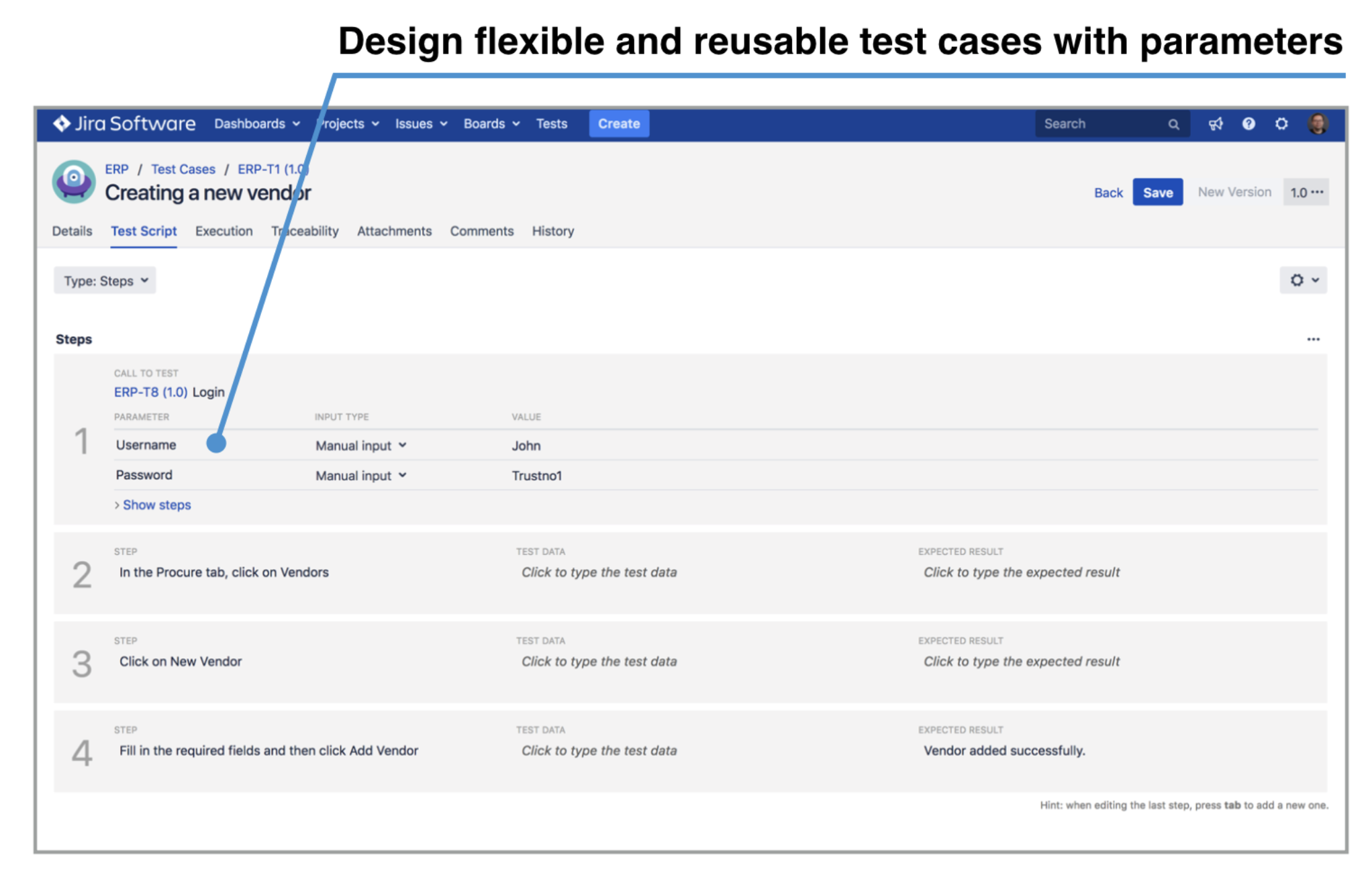Screen dimensions: 1372x871
Task: Click the Jira Software logo
Action: coord(125,123)
